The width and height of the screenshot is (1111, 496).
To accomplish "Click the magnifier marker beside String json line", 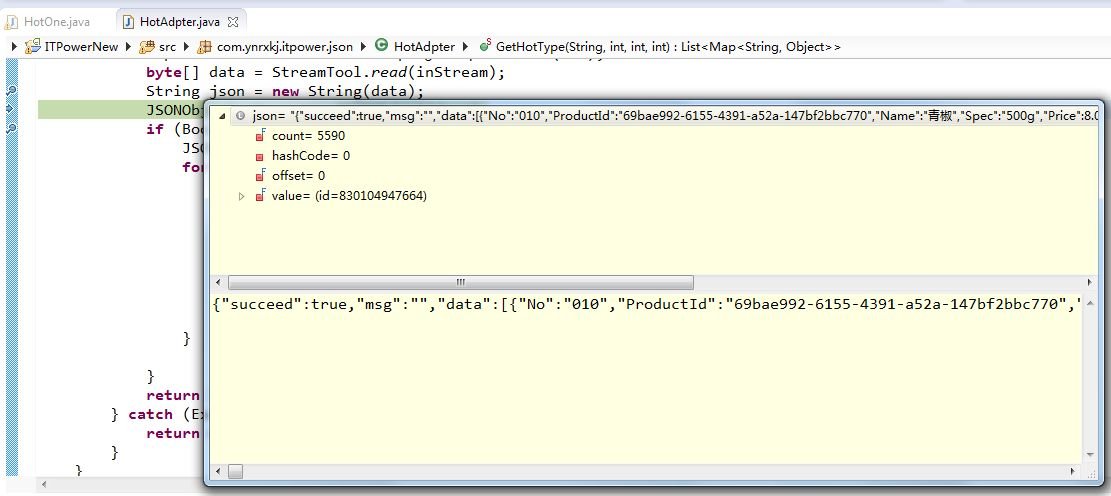I will 11,91.
